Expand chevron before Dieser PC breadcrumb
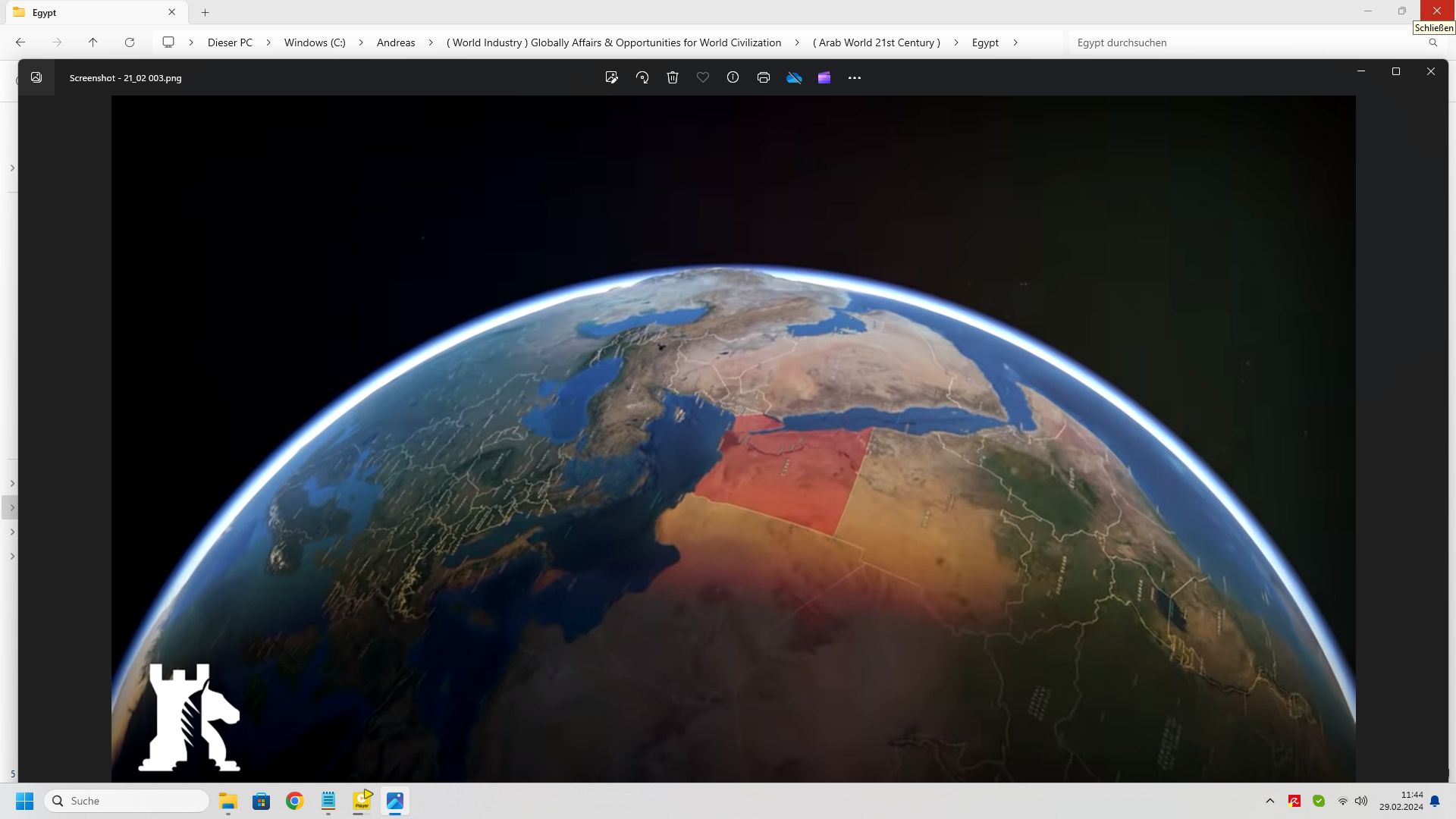The width and height of the screenshot is (1456, 819). point(191,42)
